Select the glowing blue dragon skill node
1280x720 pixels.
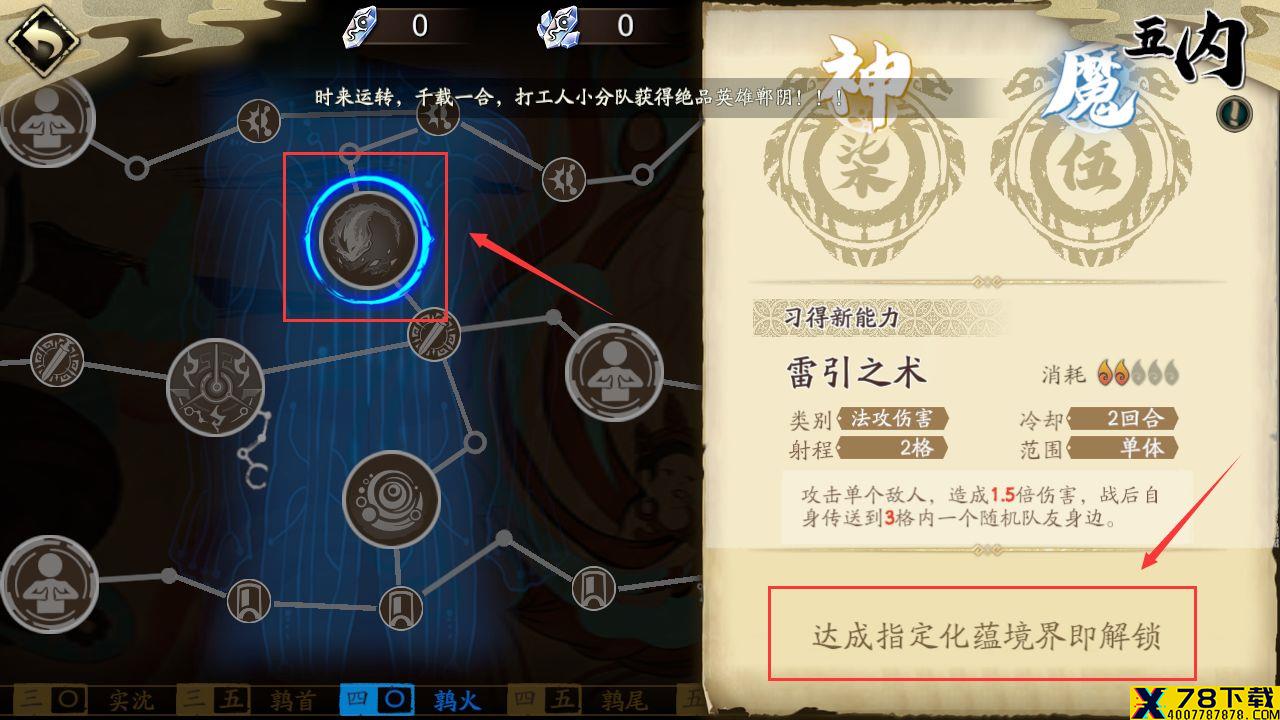368,238
